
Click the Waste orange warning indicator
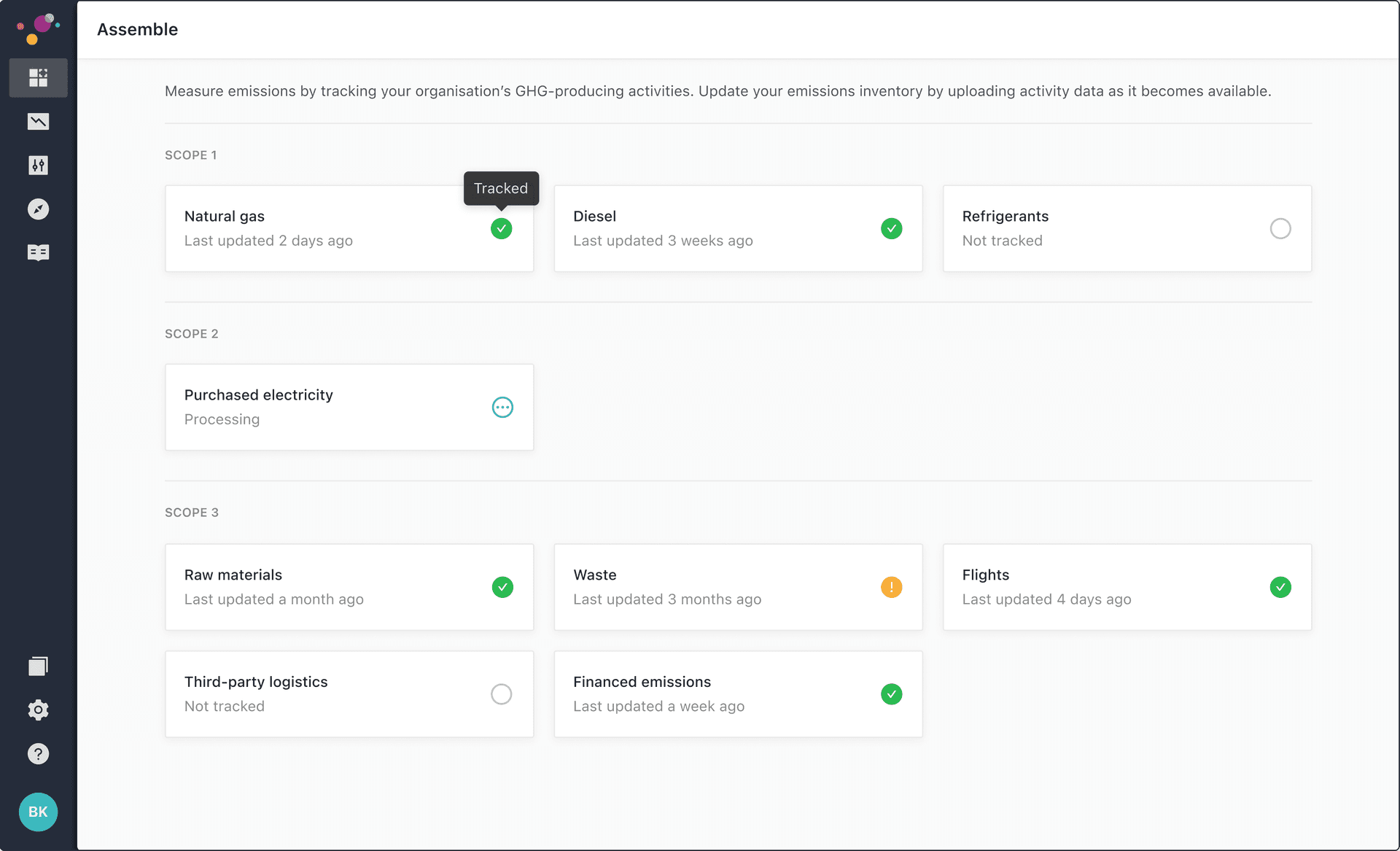[891, 587]
